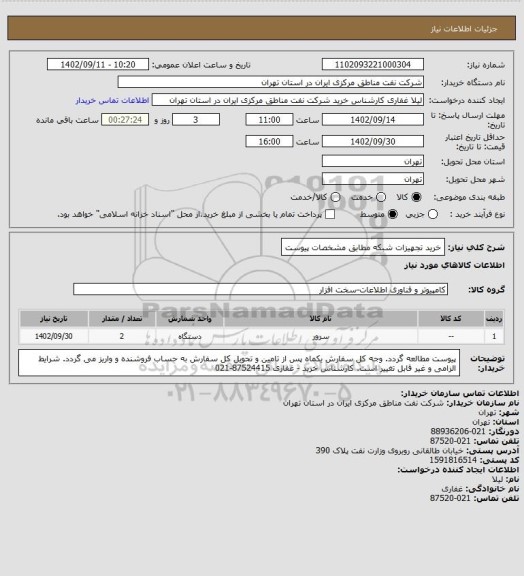Click the response deadline time 11:00
This screenshot has height=576, width=524.
coord(269,120)
